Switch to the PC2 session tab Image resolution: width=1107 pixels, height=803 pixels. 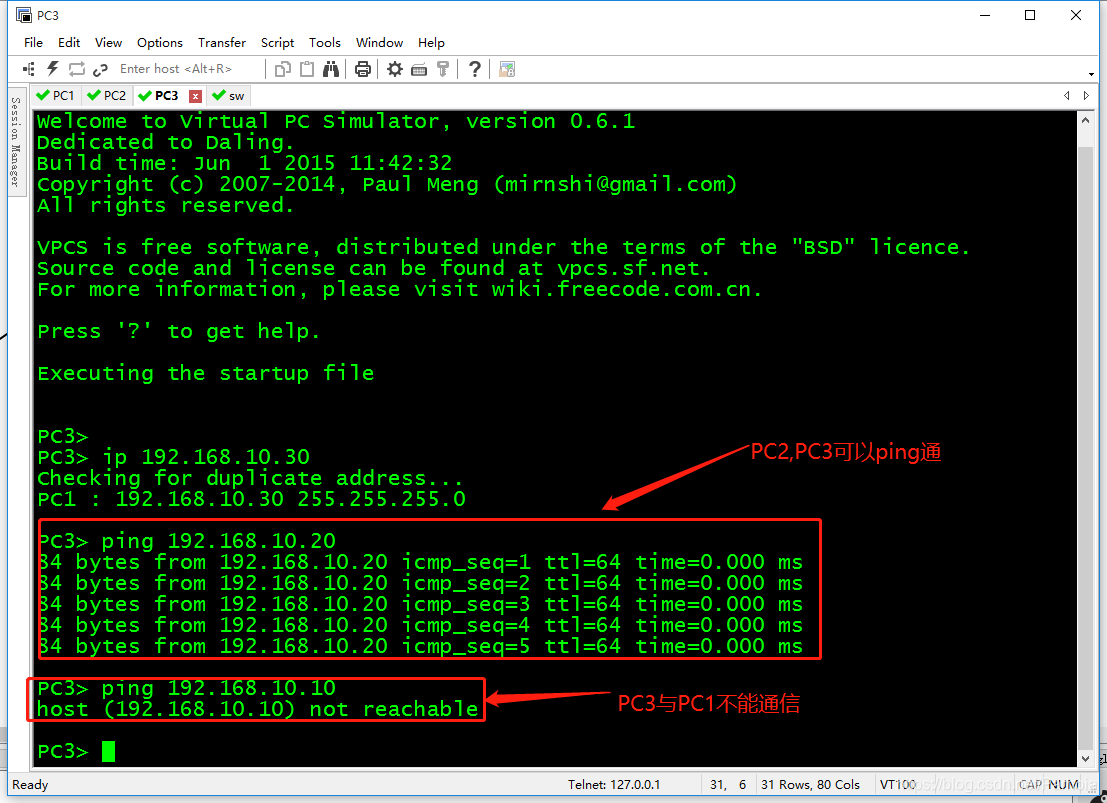pos(107,95)
